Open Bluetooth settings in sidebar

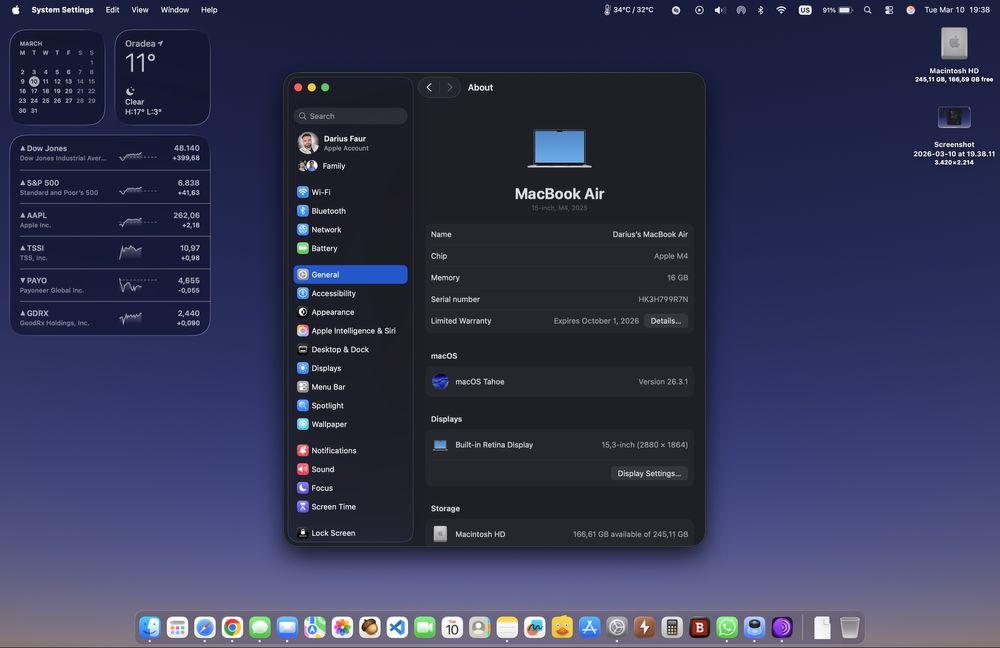(350, 210)
